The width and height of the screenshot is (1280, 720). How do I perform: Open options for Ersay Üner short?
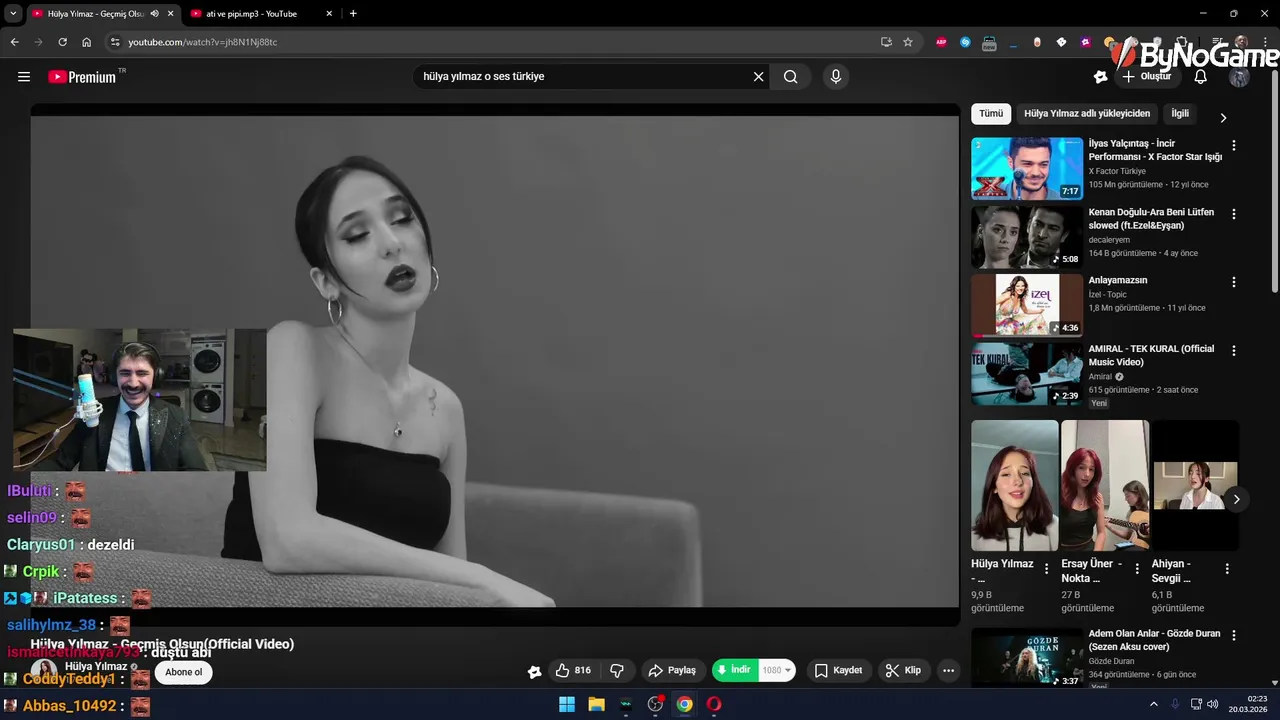coord(1137,569)
